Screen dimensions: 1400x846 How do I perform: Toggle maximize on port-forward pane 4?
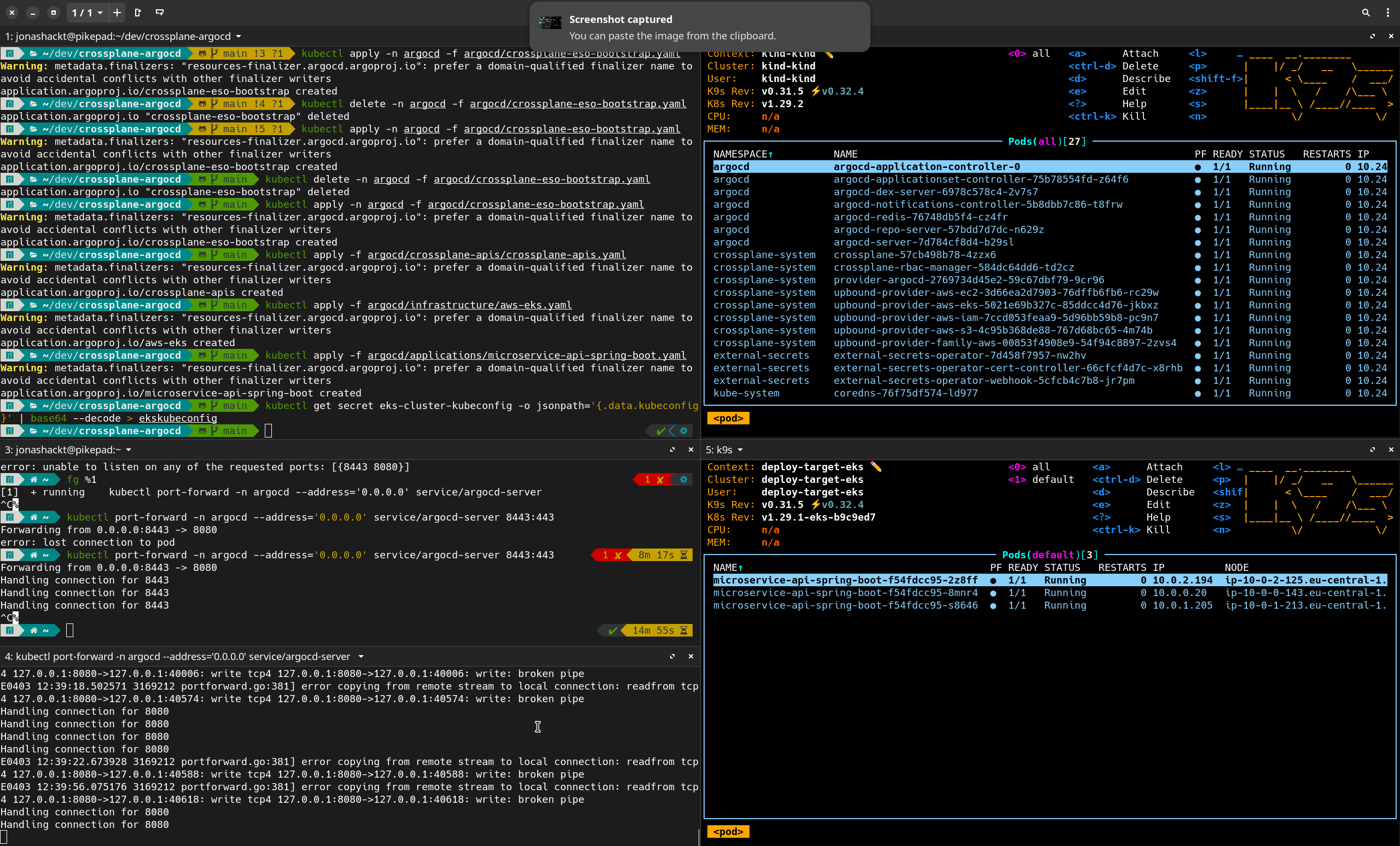672,656
